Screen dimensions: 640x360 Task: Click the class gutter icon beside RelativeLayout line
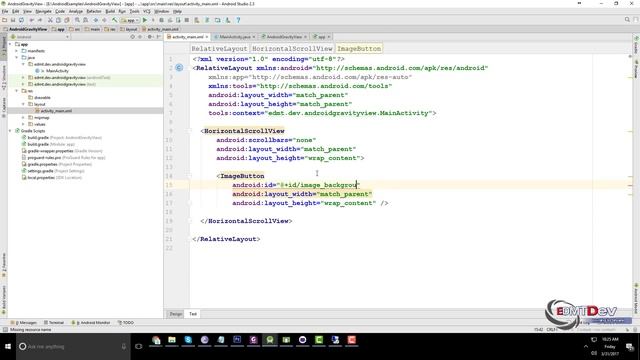click(x=179, y=68)
